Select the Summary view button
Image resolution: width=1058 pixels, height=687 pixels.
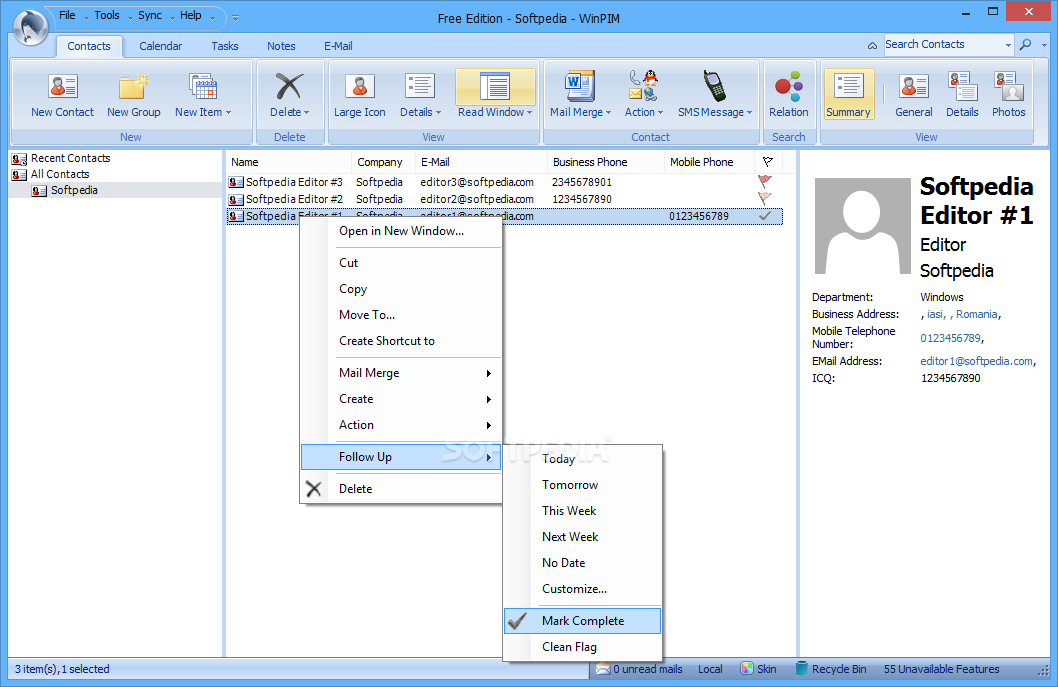click(849, 94)
